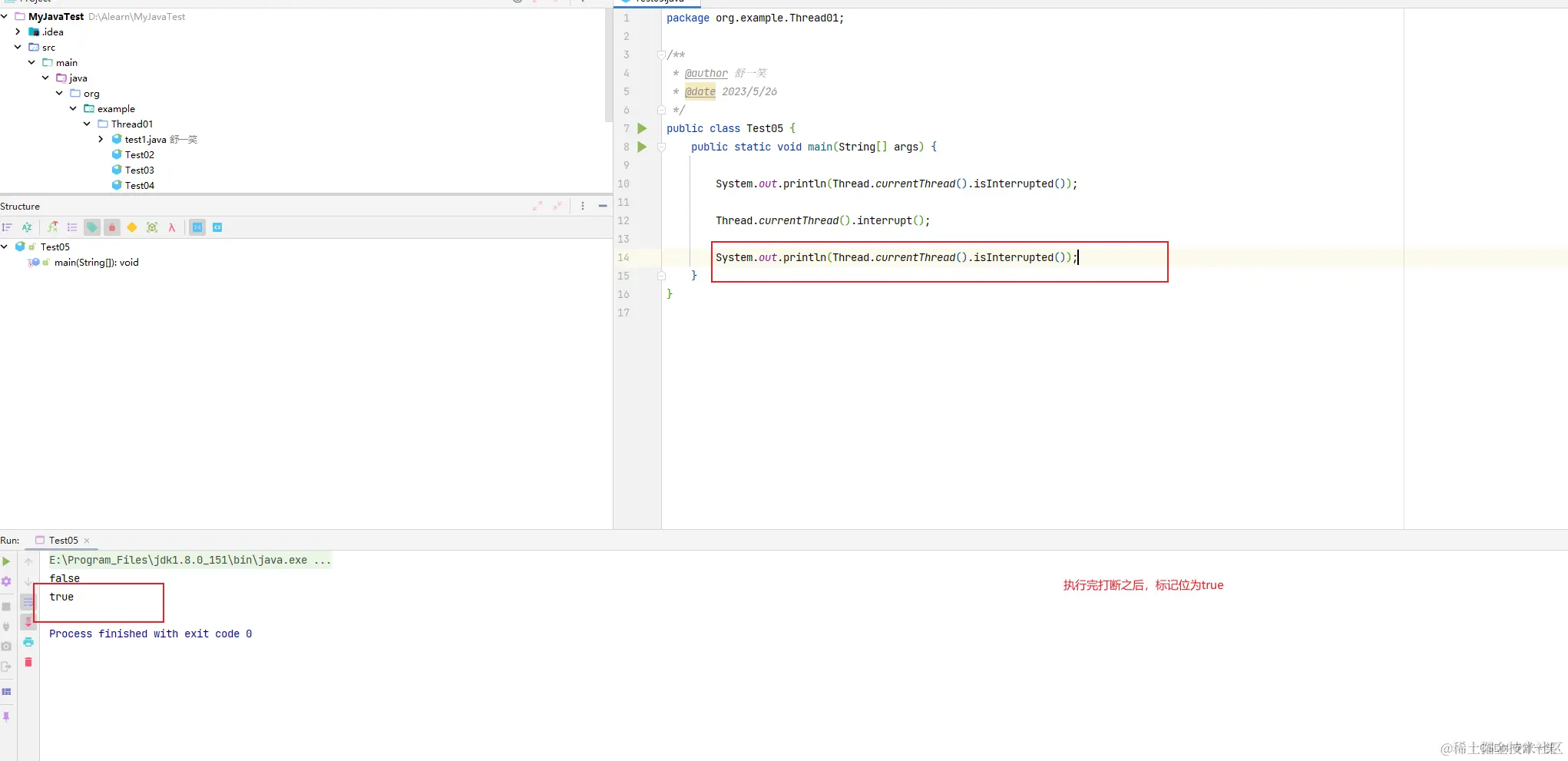
Task: Pin the Run tab
Action: pos(6,716)
